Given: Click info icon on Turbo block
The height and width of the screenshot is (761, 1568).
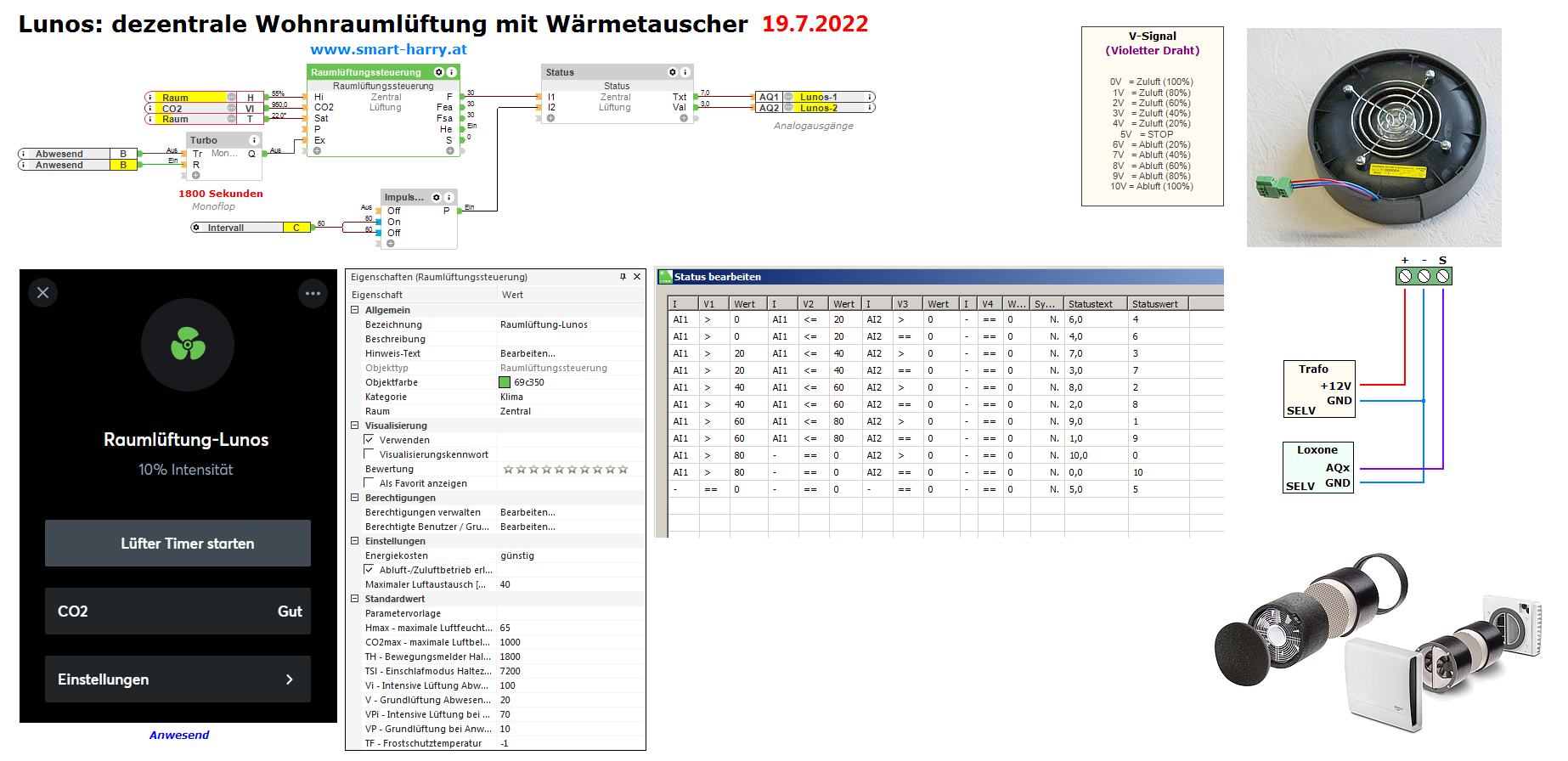Looking at the screenshot, I should [x=253, y=140].
